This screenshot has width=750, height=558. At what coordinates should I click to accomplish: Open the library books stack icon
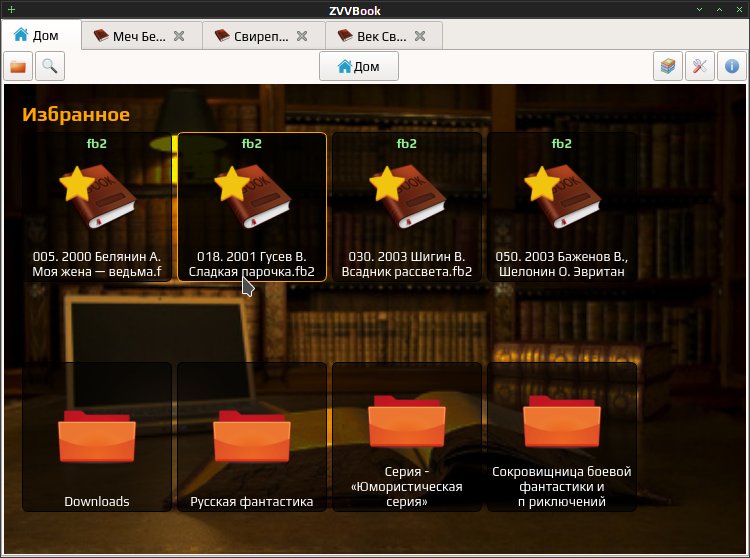point(668,66)
